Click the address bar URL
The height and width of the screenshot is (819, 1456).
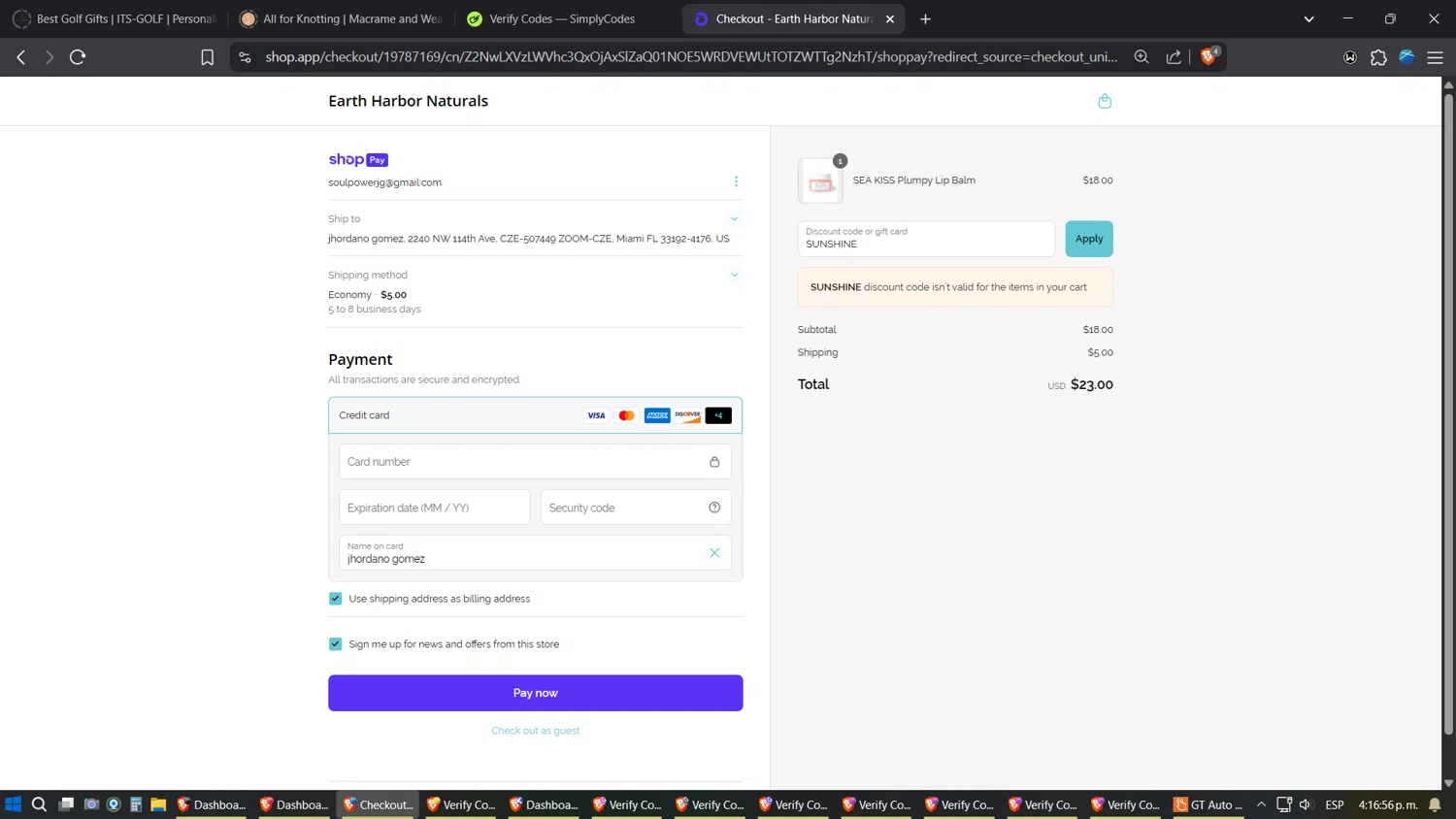pos(691,57)
